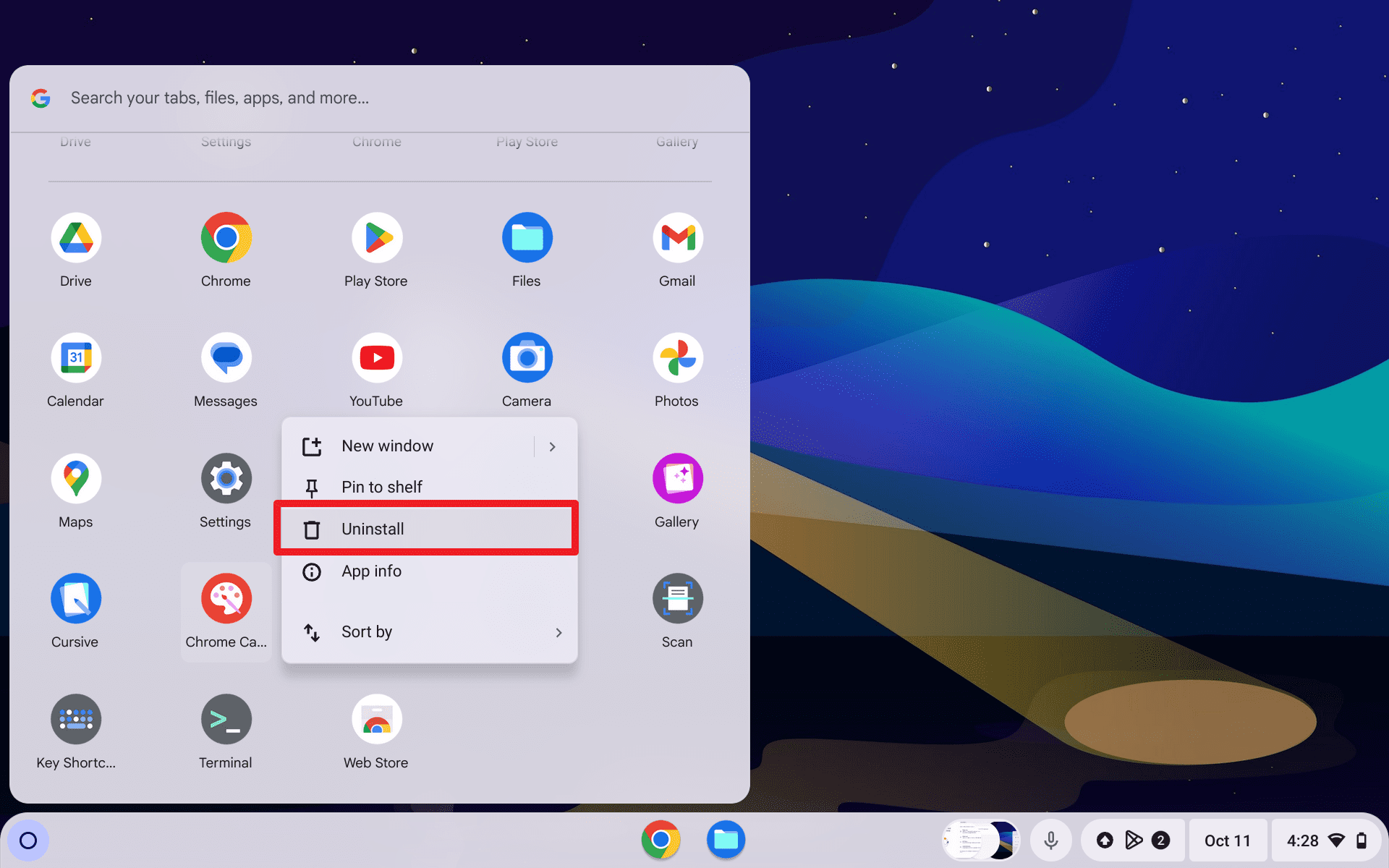
Task: Open Scan app
Action: (676, 598)
